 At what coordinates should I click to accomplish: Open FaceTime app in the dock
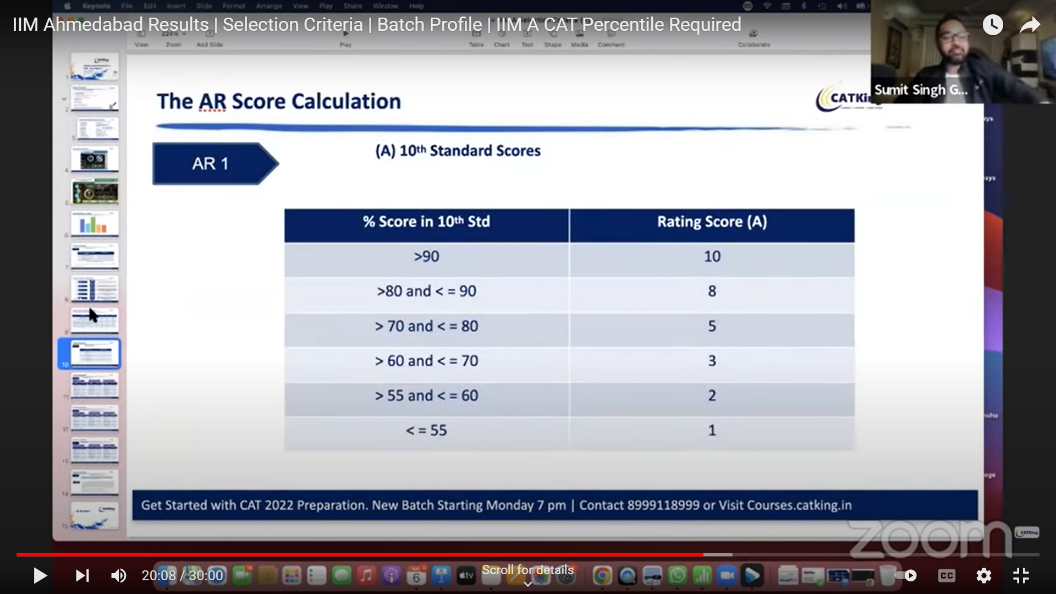click(x=242, y=575)
